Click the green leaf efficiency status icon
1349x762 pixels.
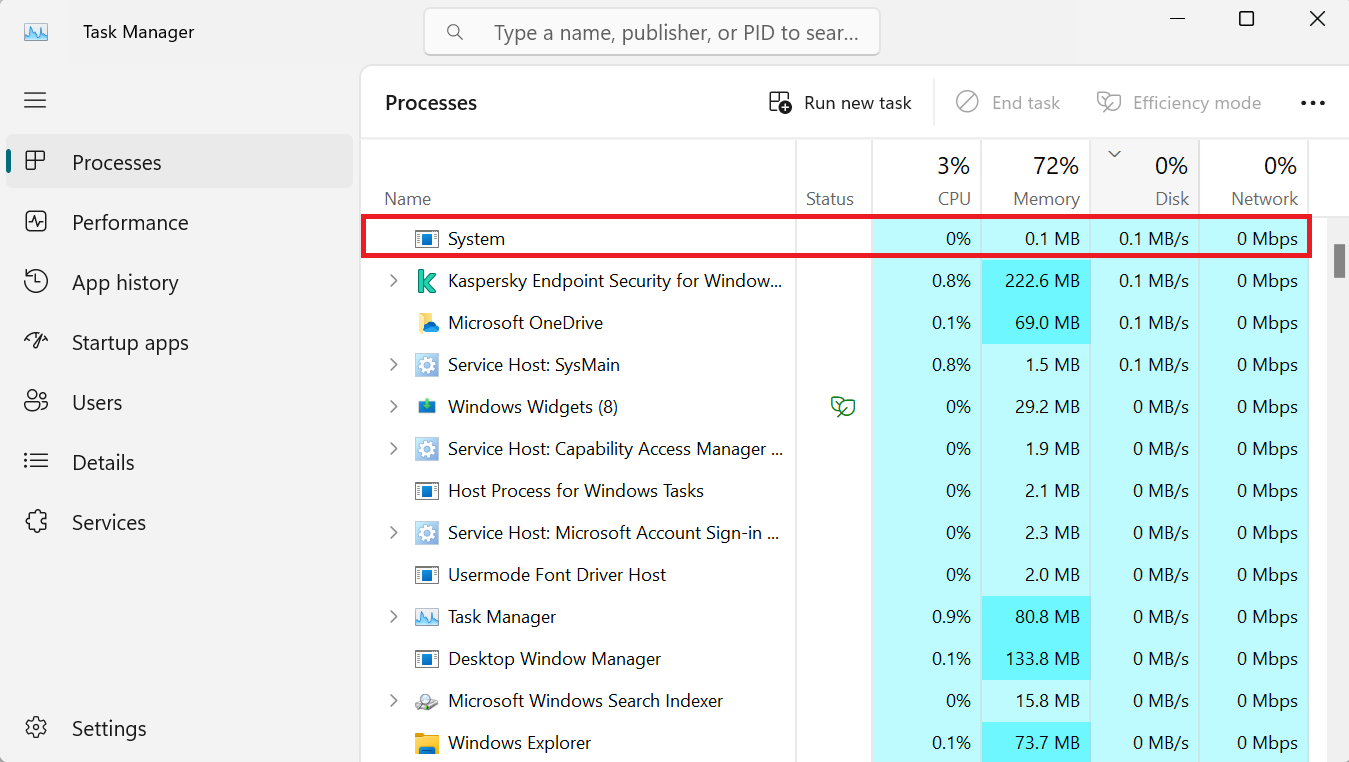(x=843, y=407)
